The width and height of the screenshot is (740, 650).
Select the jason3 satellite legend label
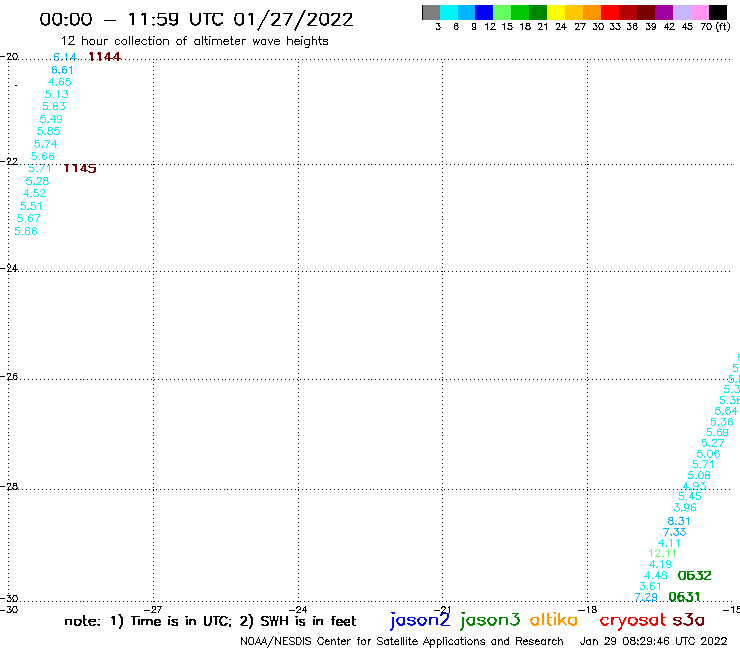pyautogui.click(x=490, y=620)
